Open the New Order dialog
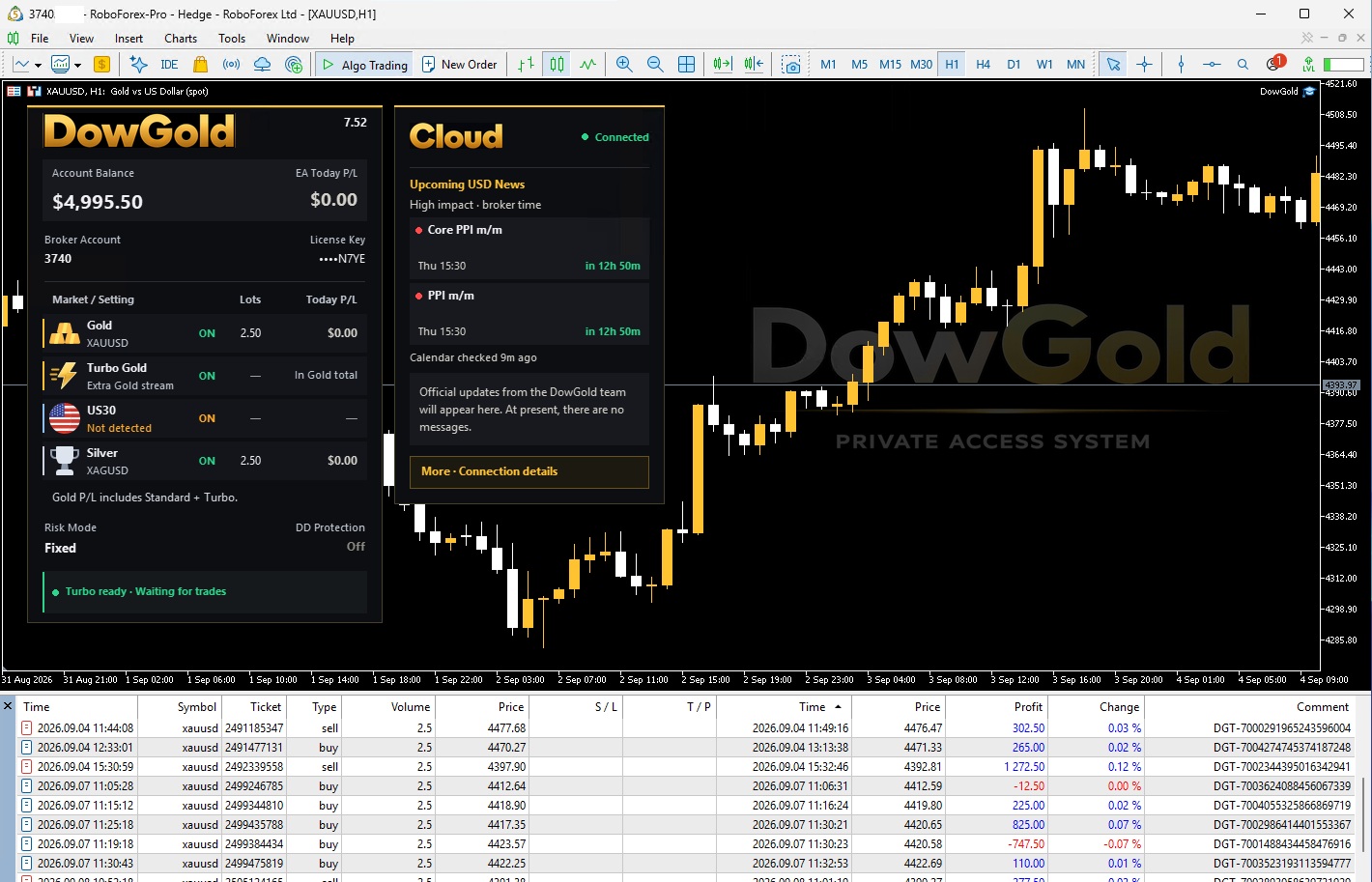The height and width of the screenshot is (882, 1372). 460,65
